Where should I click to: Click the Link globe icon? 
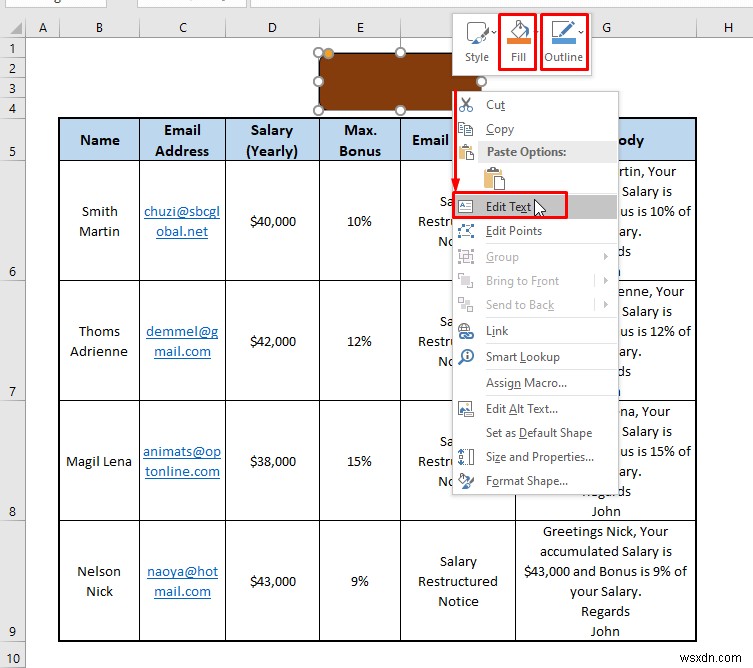click(x=465, y=331)
